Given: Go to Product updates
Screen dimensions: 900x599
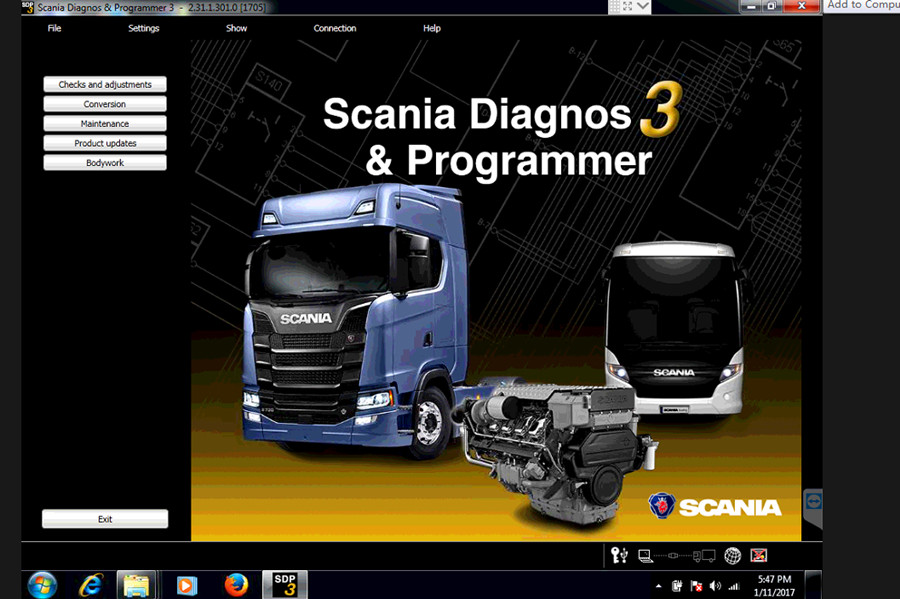Looking at the screenshot, I should [x=105, y=143].
